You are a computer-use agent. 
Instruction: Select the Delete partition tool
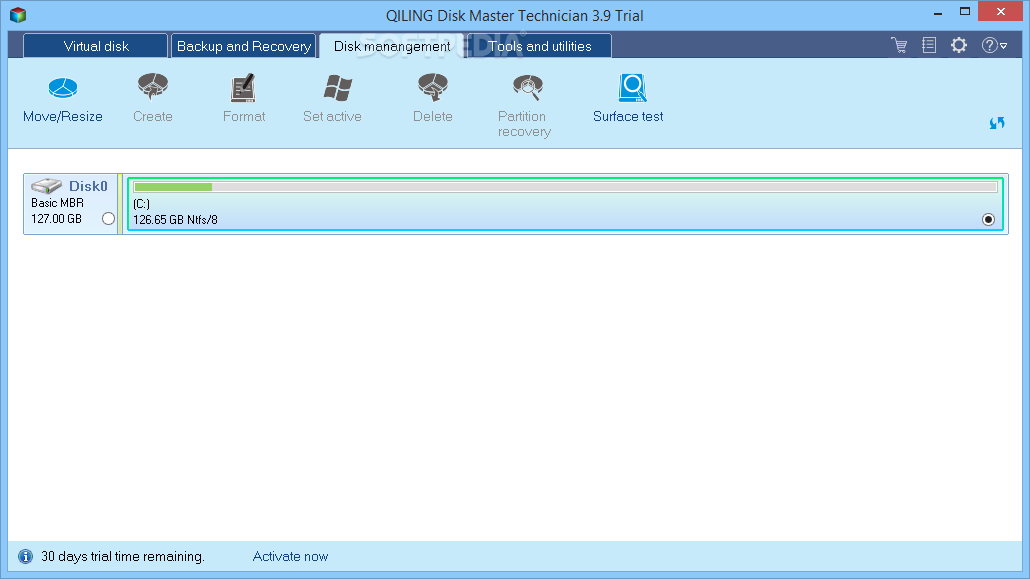pyautogui.click(x=433, y=99)
